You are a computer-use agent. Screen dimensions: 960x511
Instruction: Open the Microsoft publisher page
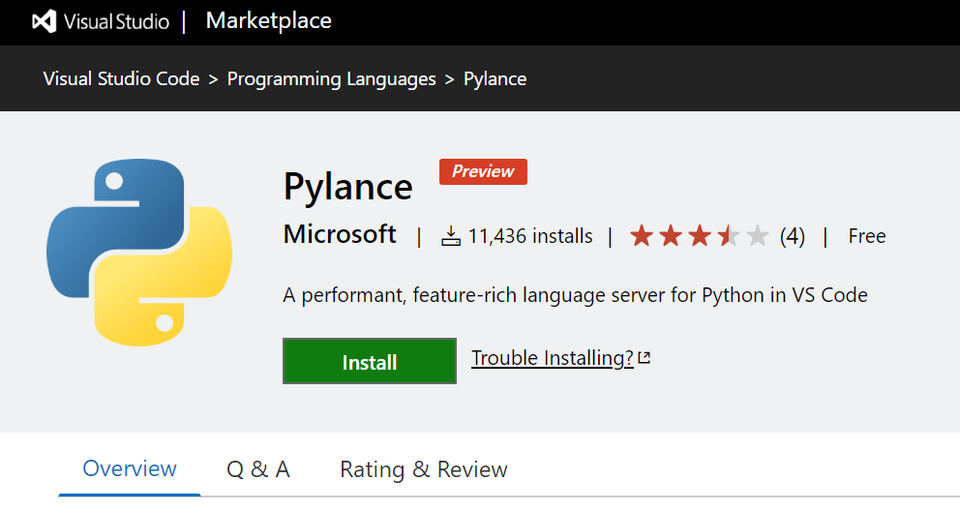(340, 235)
